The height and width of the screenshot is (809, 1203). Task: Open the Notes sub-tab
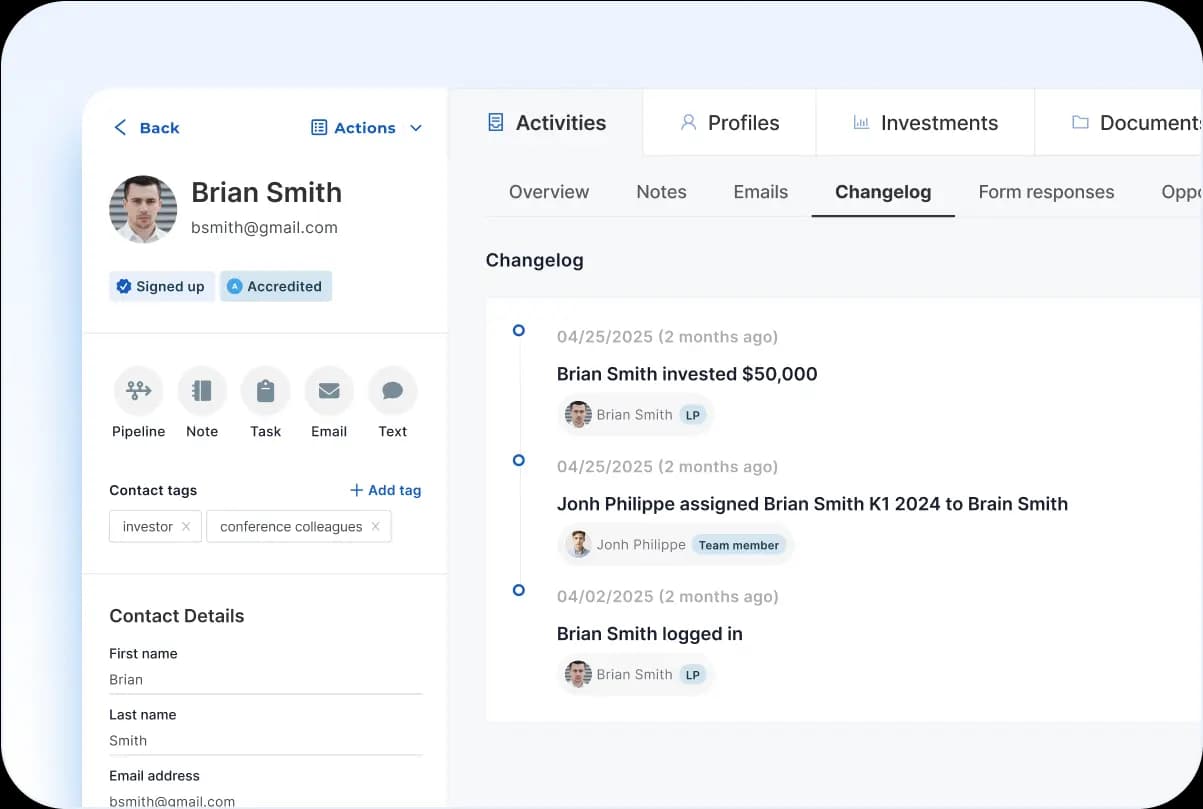[661, 192]
